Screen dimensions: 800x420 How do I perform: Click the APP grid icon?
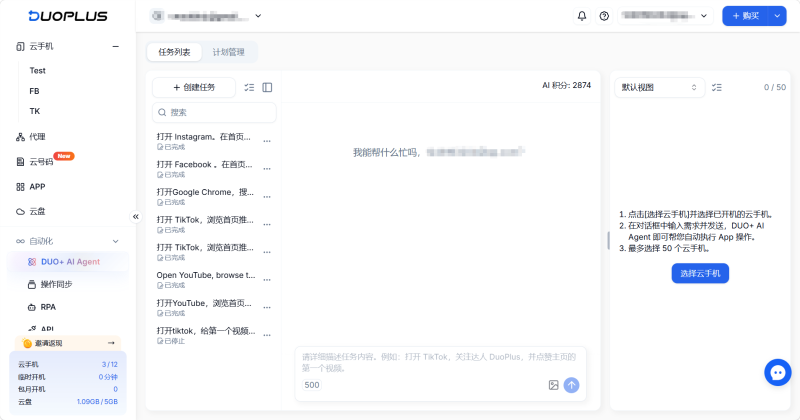click(20, 187)
